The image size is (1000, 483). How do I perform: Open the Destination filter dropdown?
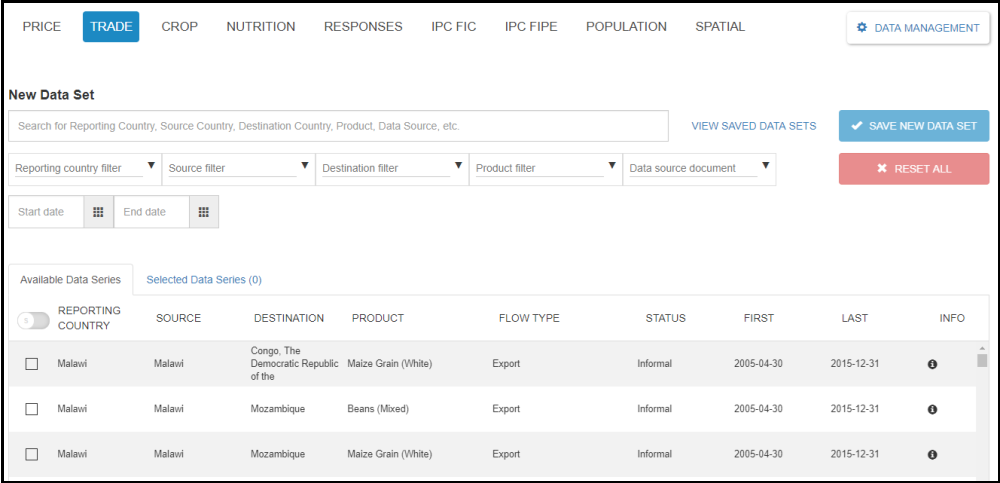pyautogui.click(x=391, y=168)
